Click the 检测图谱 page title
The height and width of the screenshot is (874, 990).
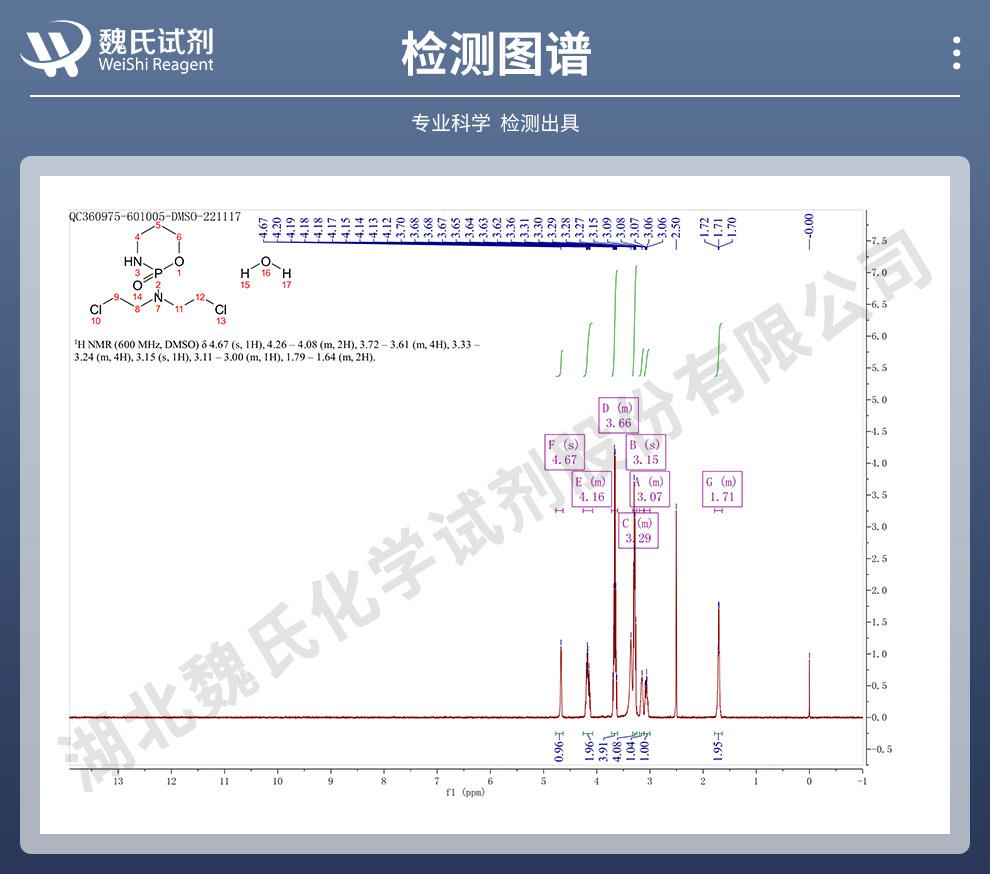[x=495, y=53]
